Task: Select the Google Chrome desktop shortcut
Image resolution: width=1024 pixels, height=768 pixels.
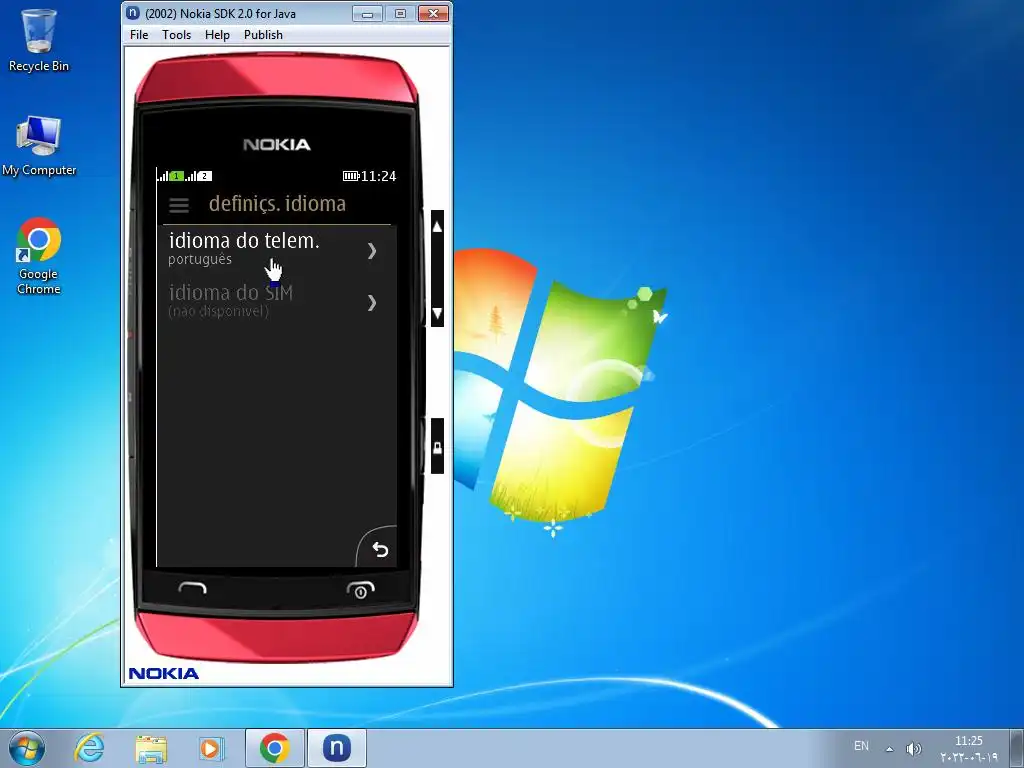Action: click(39, 256)
